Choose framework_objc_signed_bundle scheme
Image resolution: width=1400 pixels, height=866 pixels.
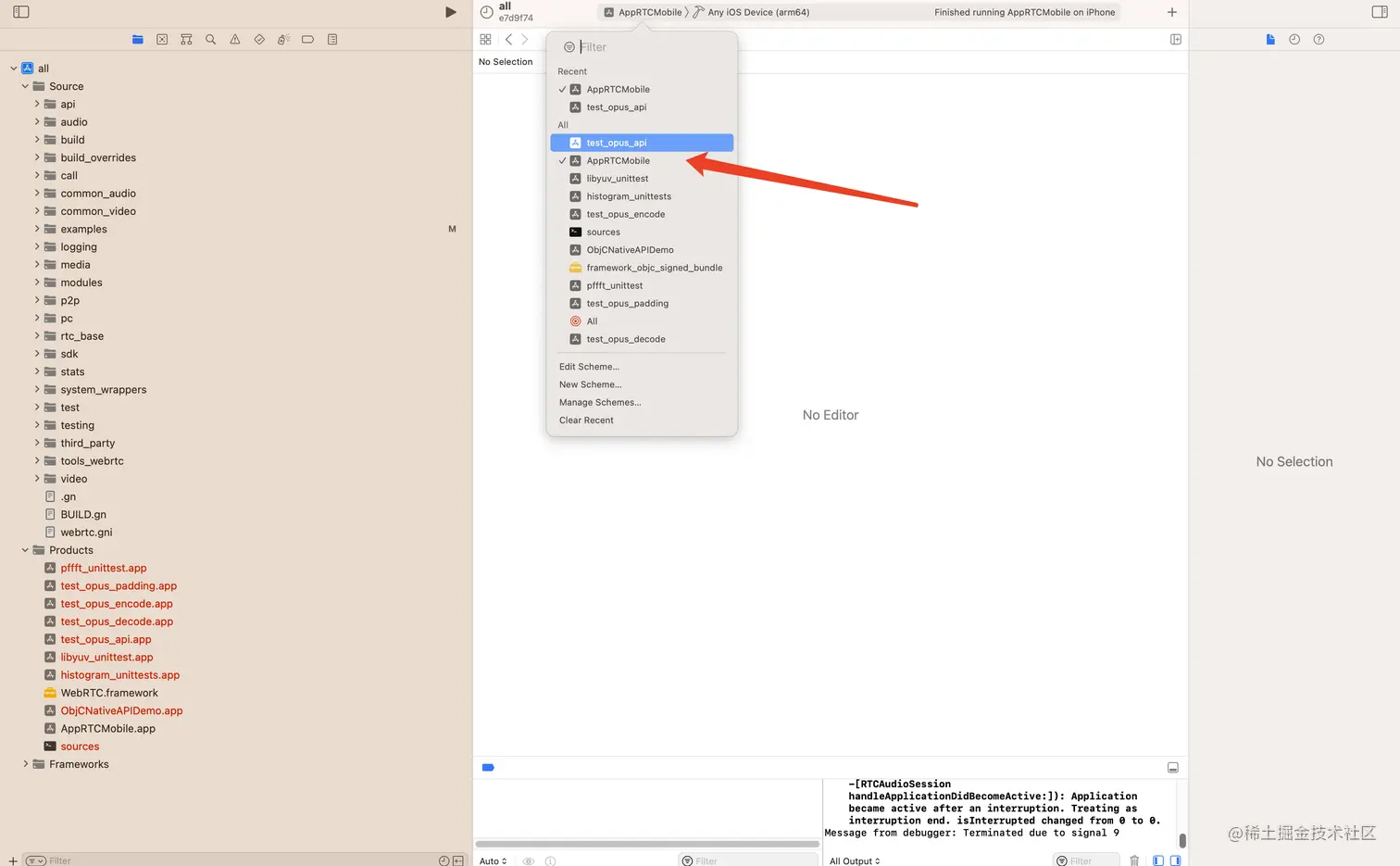tap(642, 268)
